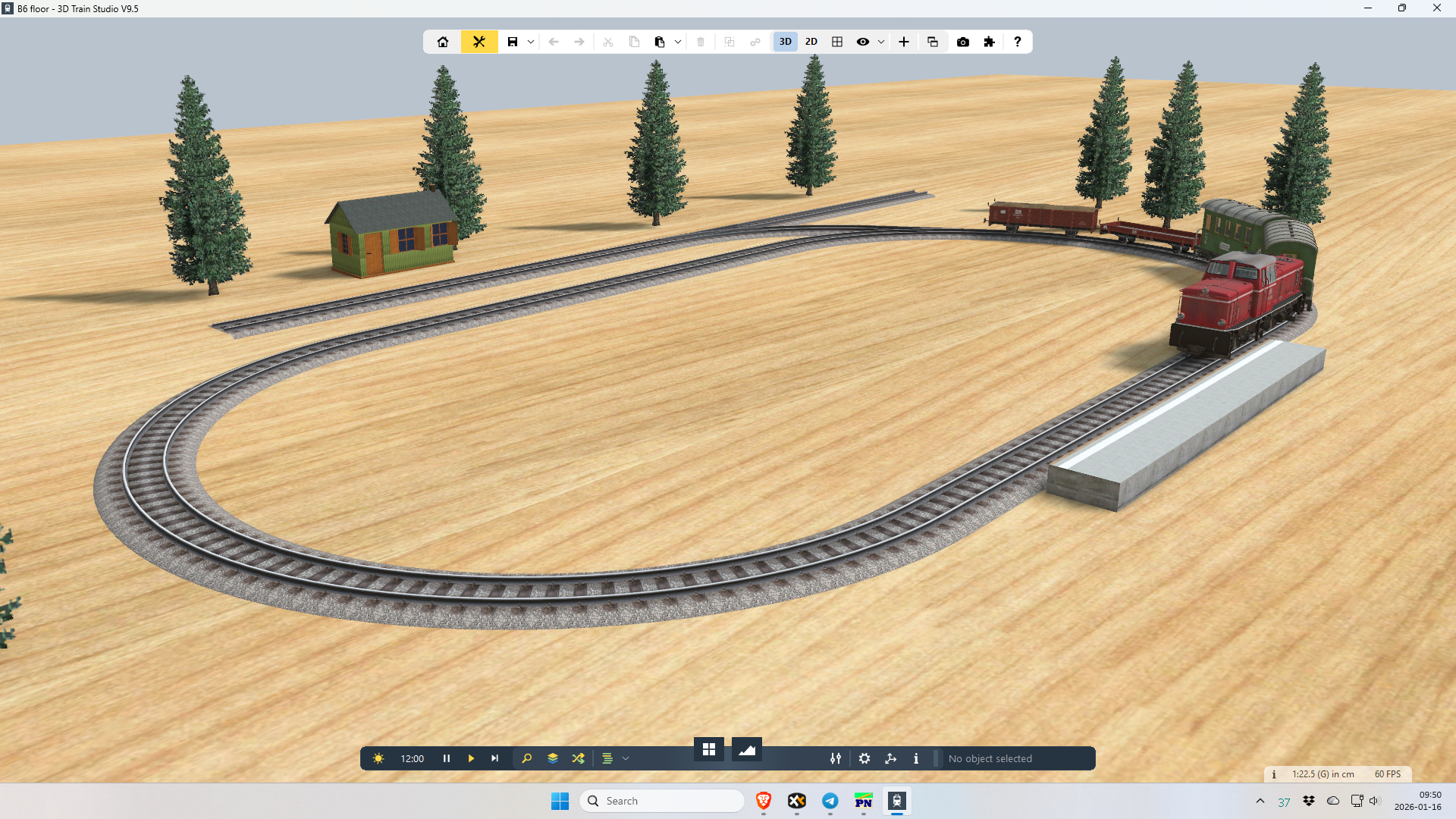This screenshot has width=1456, height=819.
Task: Open the terrain landscape tab
Action: tap(747, 749)
